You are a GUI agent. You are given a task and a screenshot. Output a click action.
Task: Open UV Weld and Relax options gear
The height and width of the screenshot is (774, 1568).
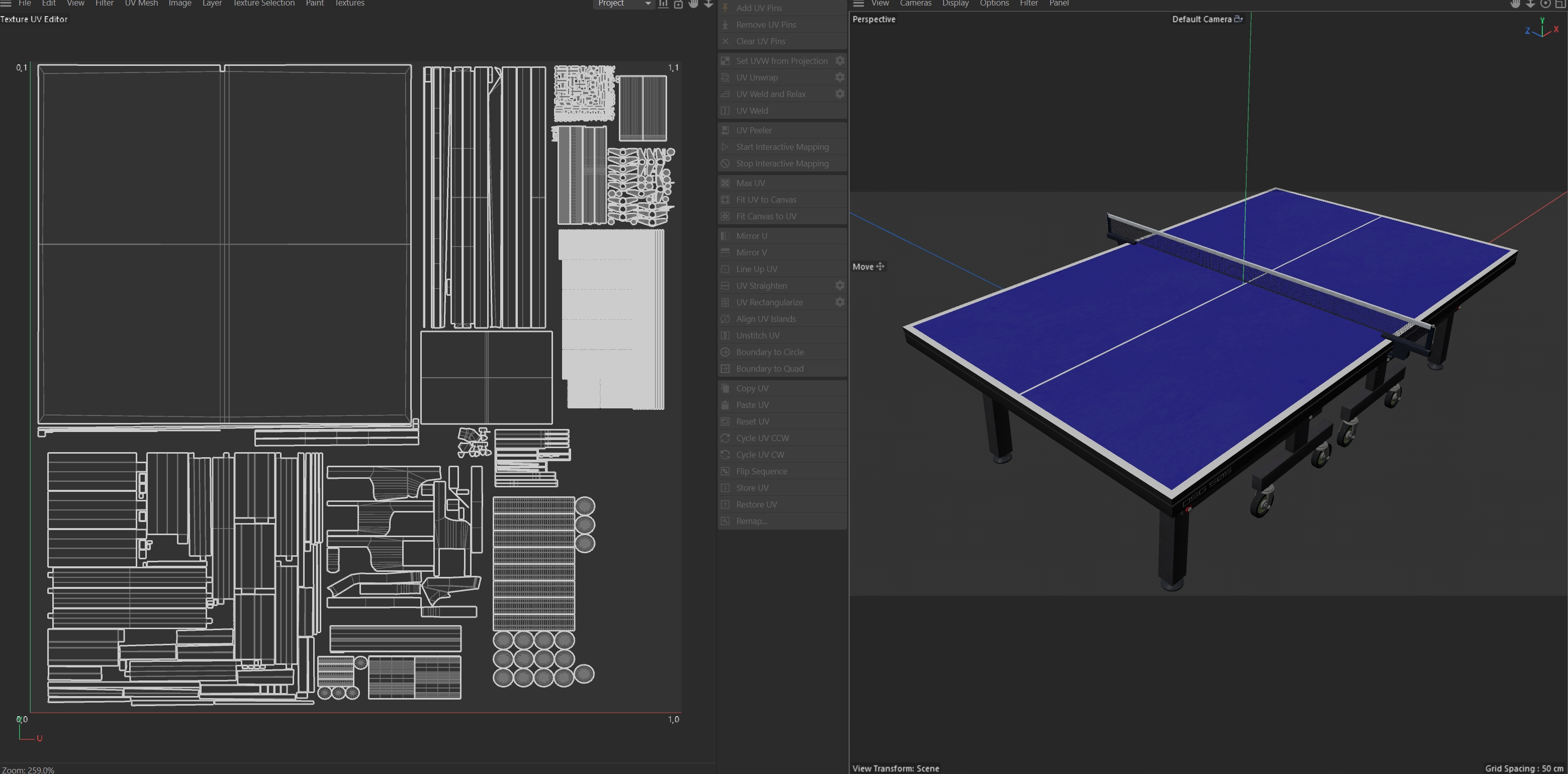click(x=840, y=94)
